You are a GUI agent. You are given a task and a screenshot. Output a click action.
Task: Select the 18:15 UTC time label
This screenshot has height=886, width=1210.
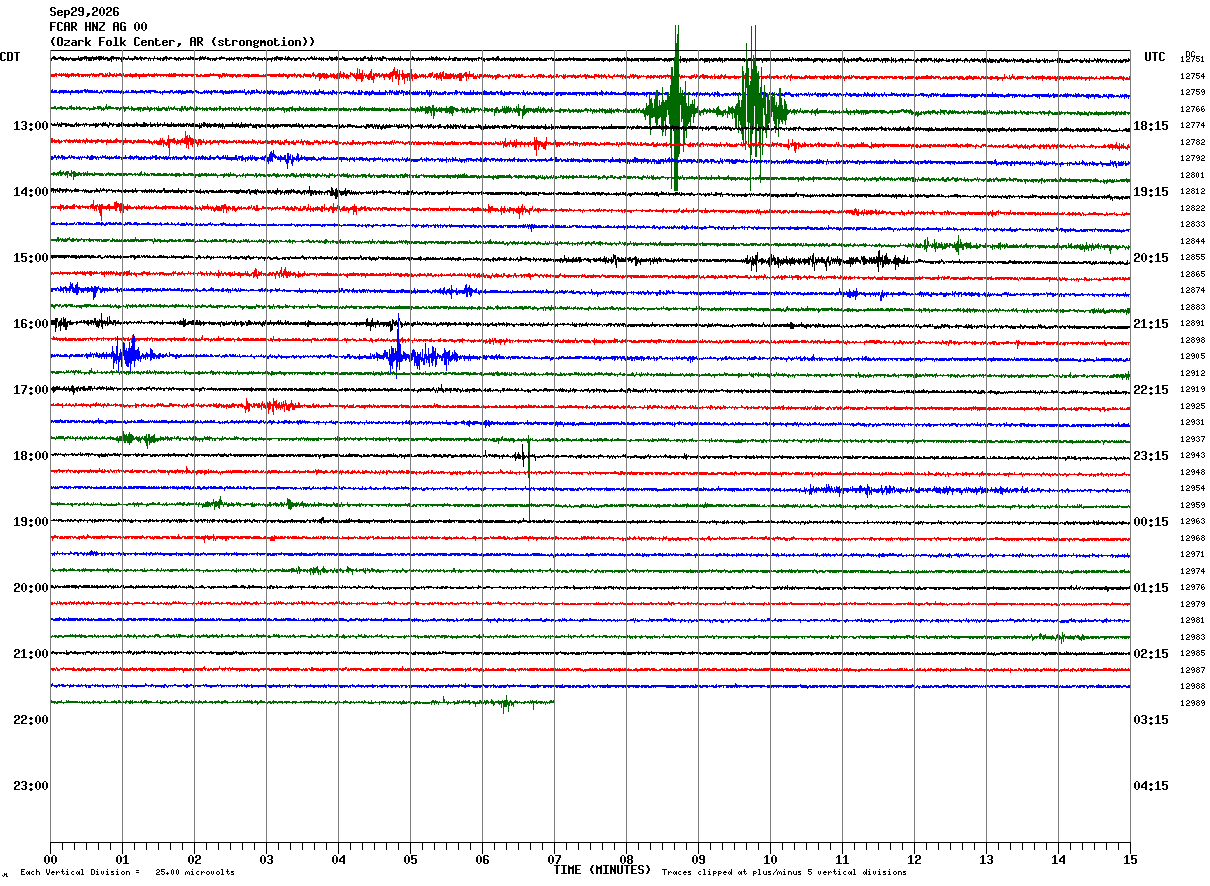coord(1151,126)
